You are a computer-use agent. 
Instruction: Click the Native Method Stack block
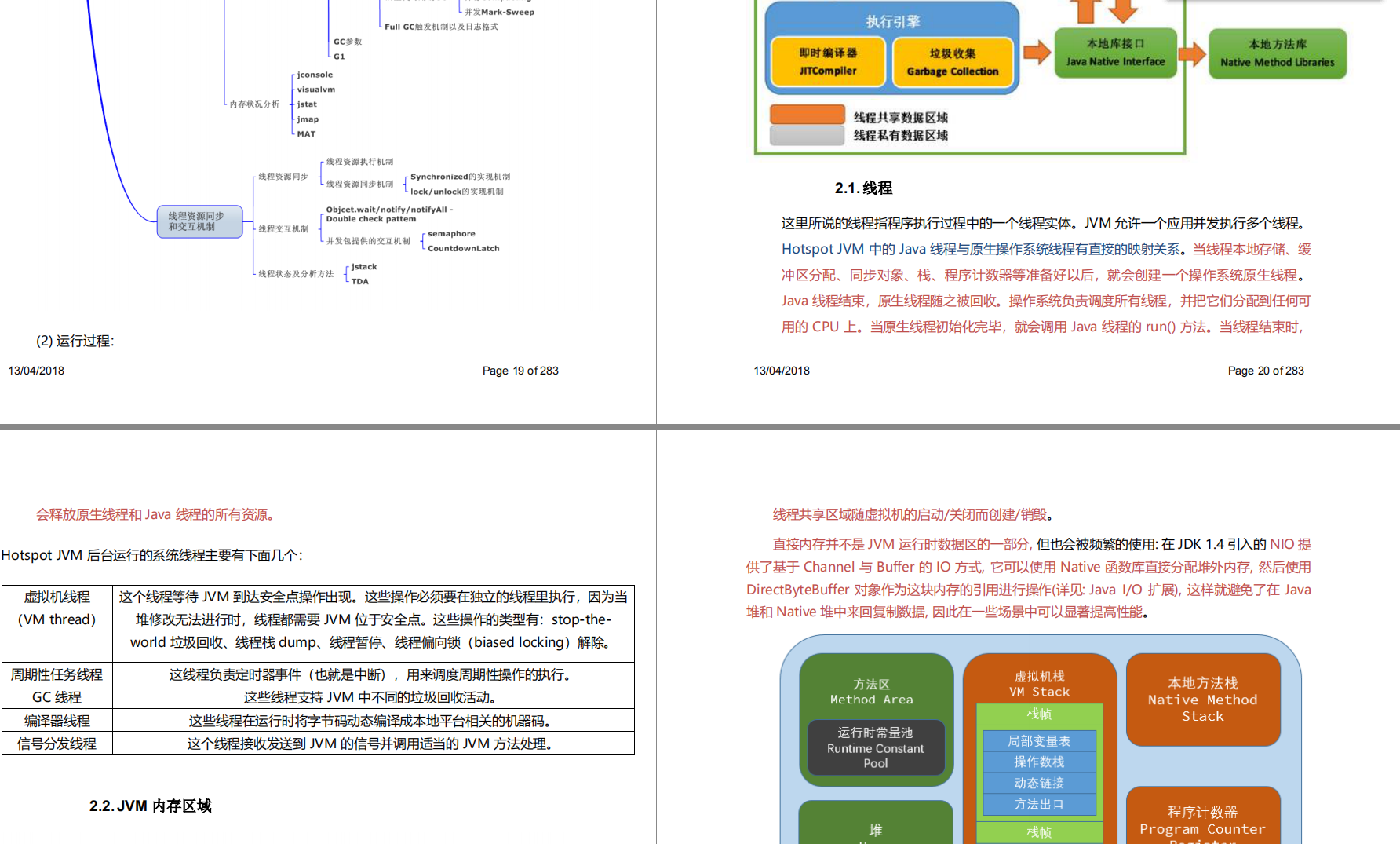pos(1203,700)
